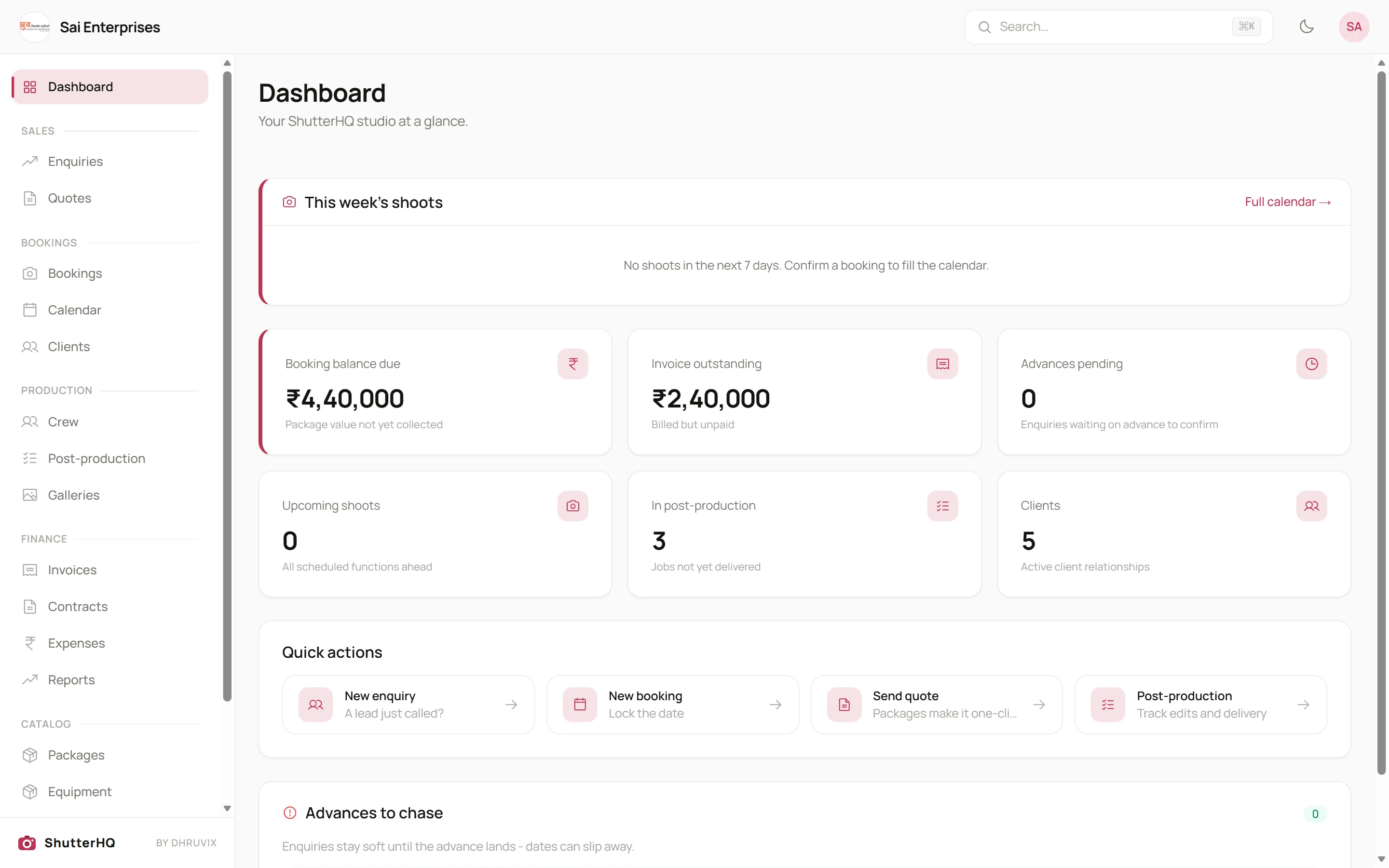The image size is (1389, 868).
Task: Click arrow on Send quote card
Action: pos(1039,705)
